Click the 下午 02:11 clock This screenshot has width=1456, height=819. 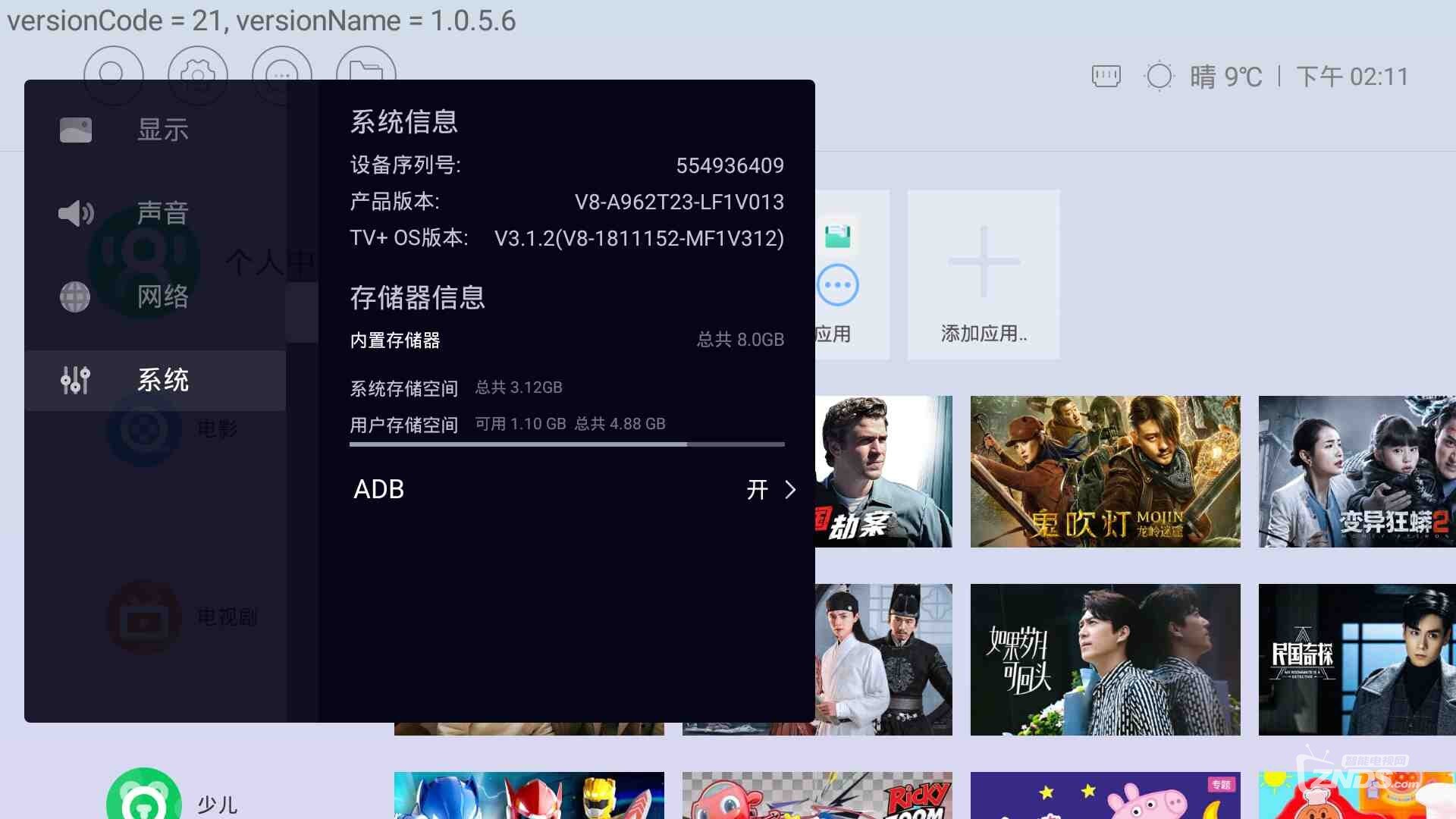point(1352,77)
